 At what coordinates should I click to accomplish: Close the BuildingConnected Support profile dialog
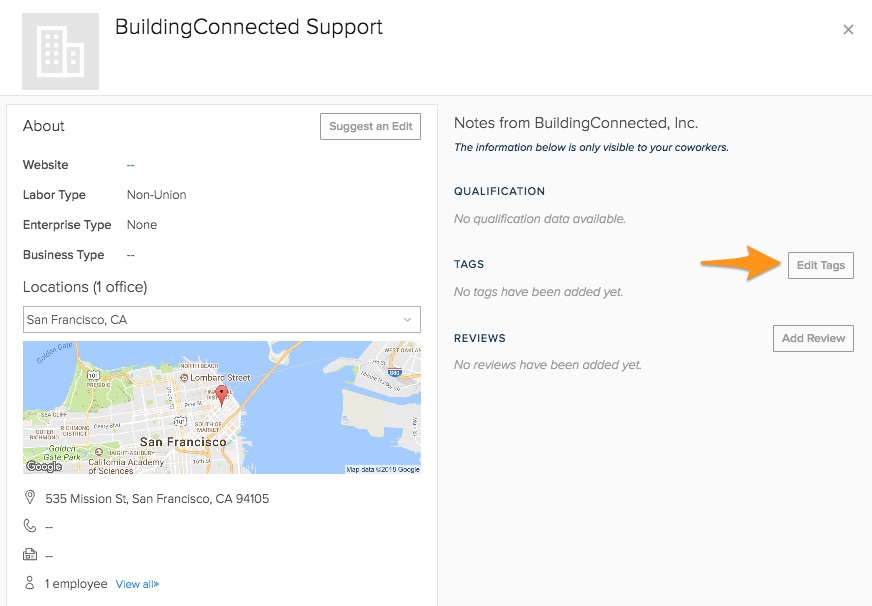(x=848, y=30)
